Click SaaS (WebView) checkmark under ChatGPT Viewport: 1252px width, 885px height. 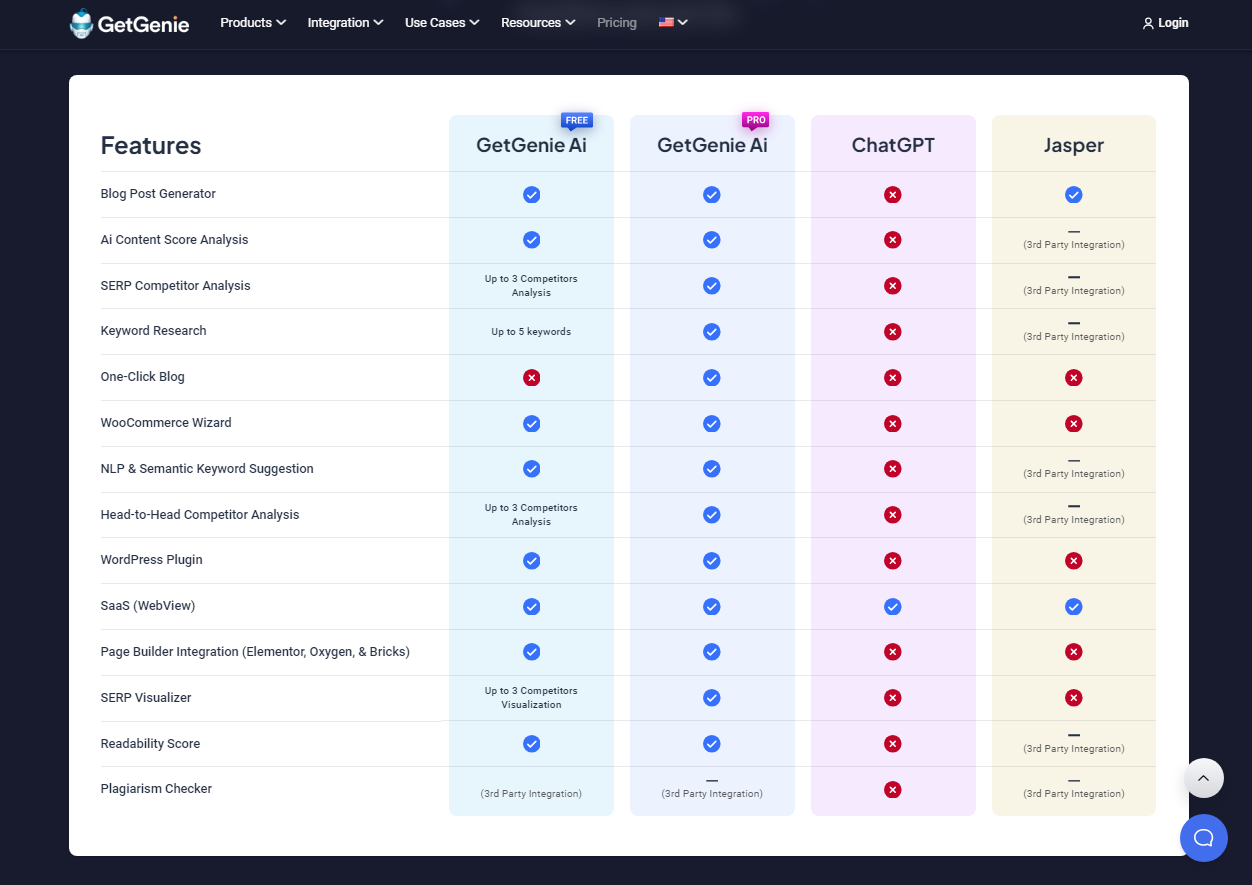pyautogui.click(x=893, y=607)
